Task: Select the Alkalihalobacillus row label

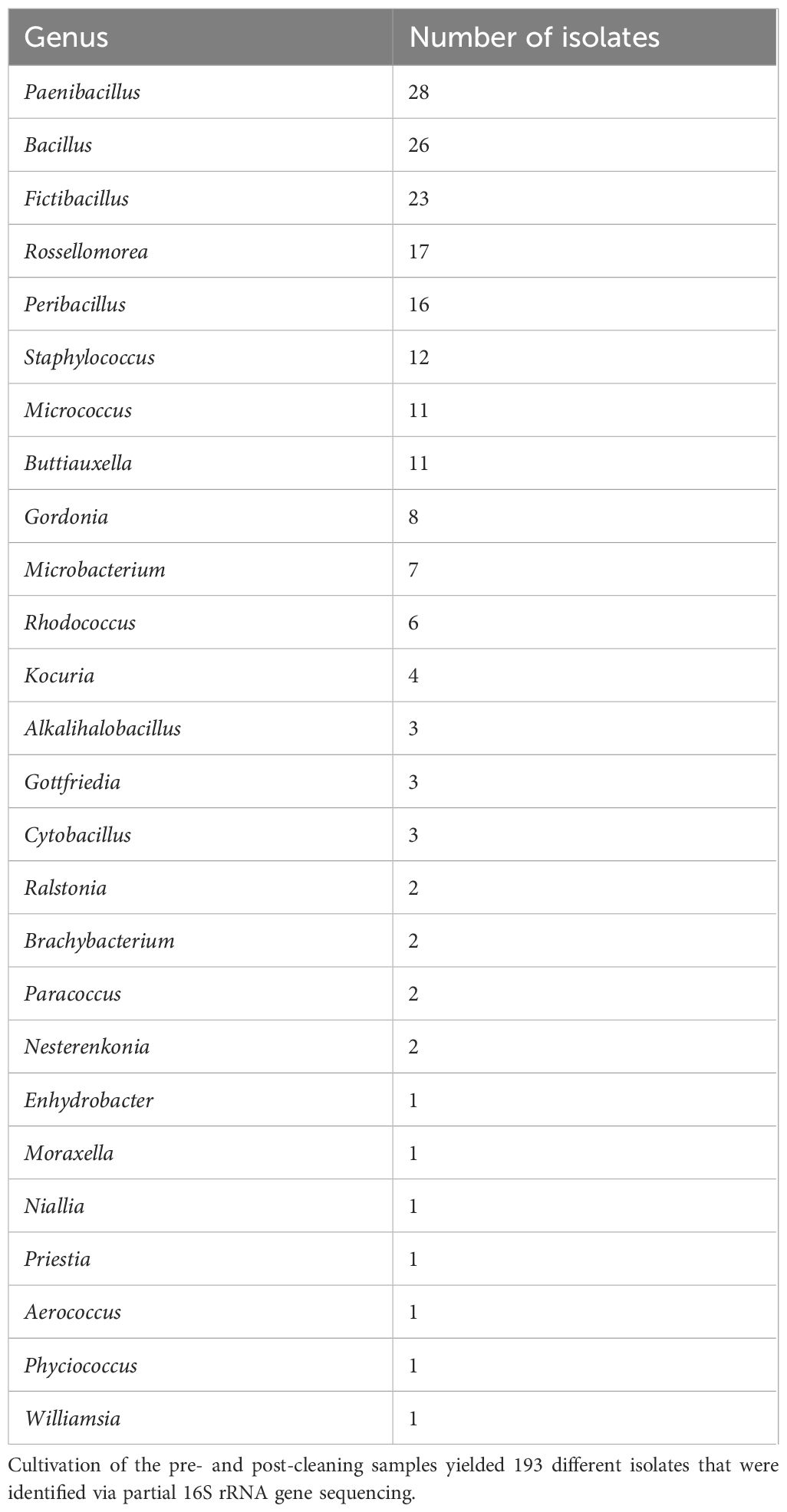Action: [102, 728]
